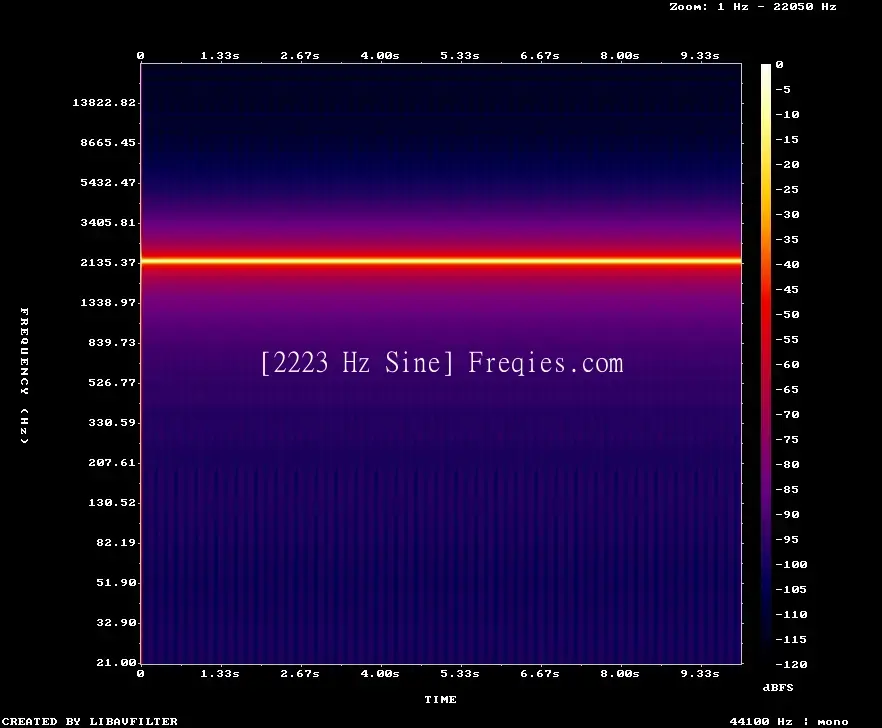Click the 330.59 frequency axis label
The image size is (882, 728).
click(x=112, y=422)
